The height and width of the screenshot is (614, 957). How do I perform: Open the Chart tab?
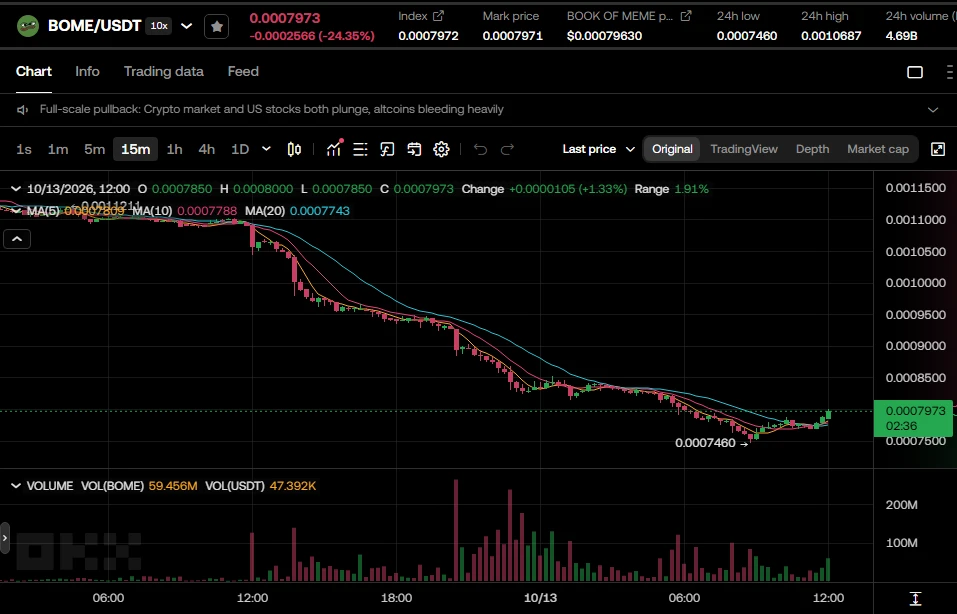[x=34, y=71]
